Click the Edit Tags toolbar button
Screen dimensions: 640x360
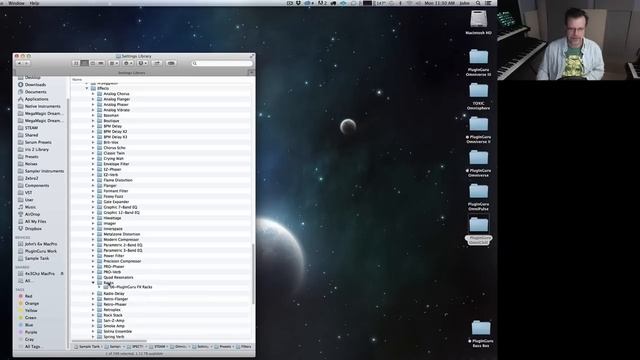coord(171,63)
